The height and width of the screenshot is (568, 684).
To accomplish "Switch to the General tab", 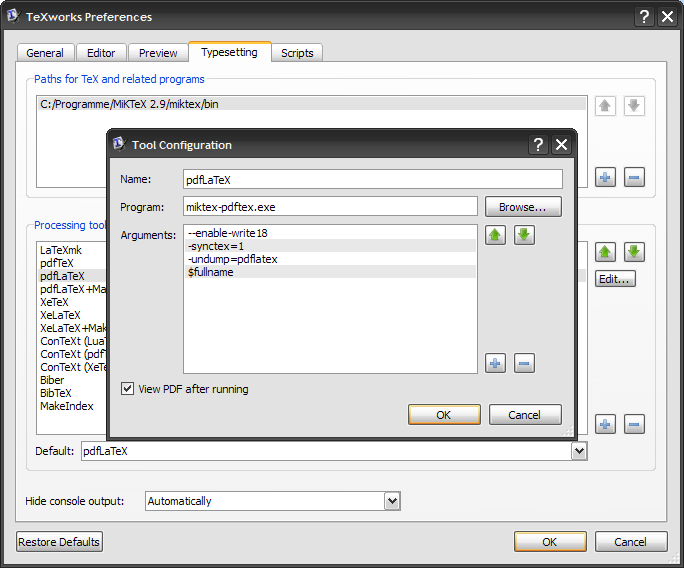I will 45,53.
